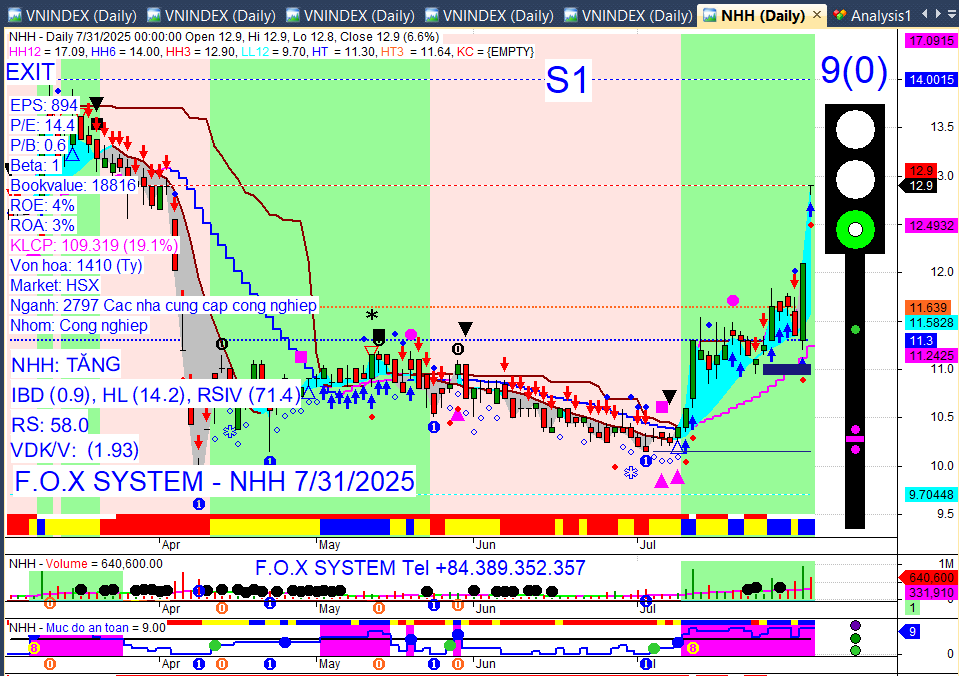Click the top white traffic light lamp
The height and width of the screenshot is (676, 959).
click(x=854, y=129)
